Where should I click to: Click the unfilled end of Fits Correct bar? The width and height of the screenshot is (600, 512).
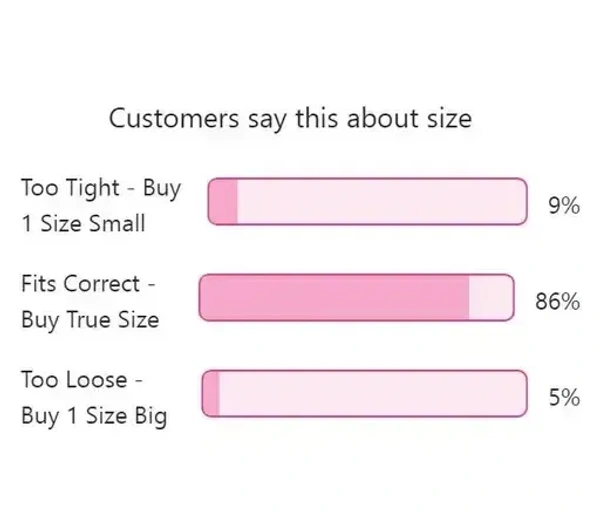tap(491, 299)
